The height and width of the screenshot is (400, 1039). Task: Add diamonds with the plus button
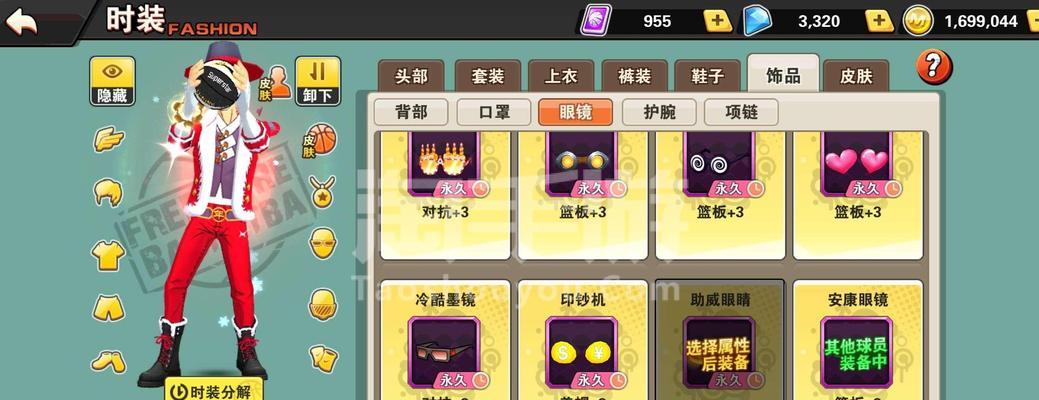(879, 21)
